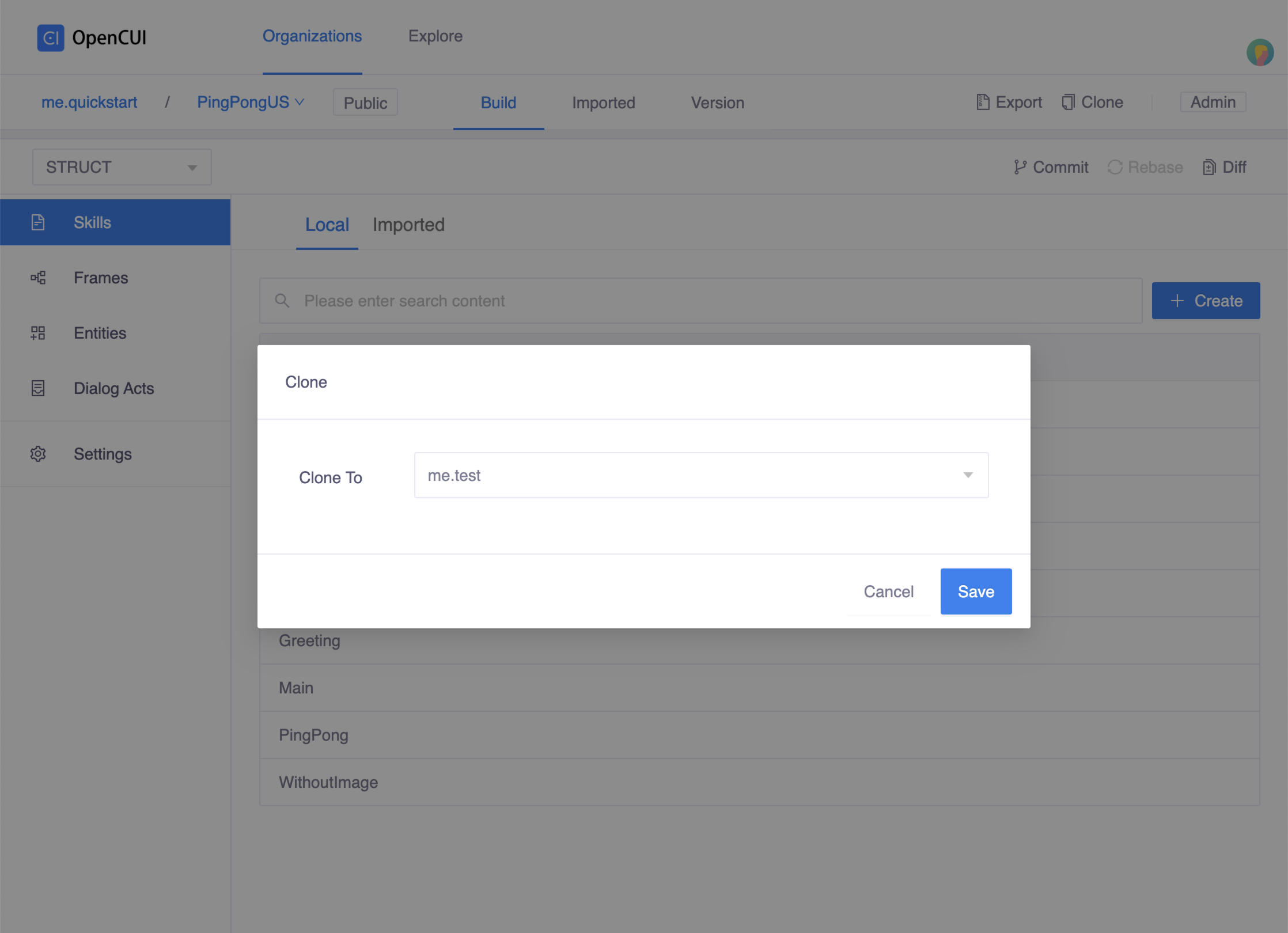Click the Export file icon
This screenshot has width=1288, height=933.
pos(983,103)
